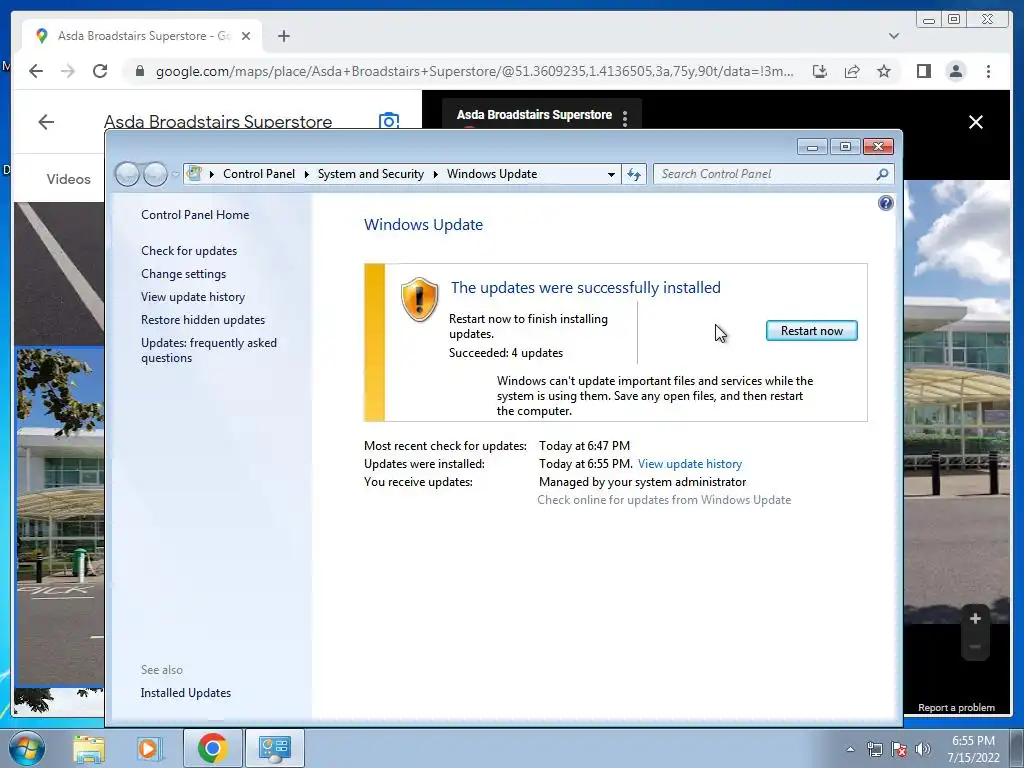Click Check online for updates from Windows Update
The width and height of the screenshot is (1024, 768).
664,500
